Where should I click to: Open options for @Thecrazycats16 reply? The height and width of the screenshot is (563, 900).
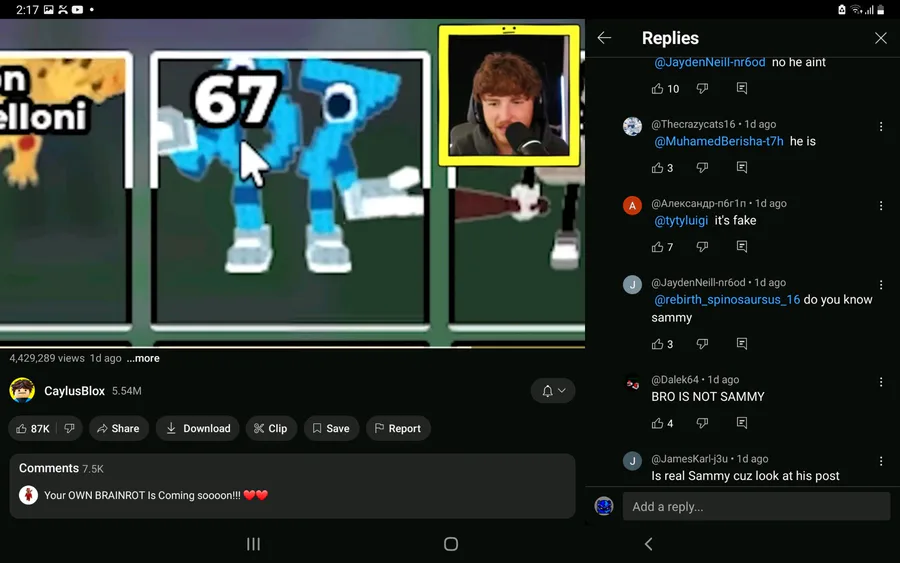click(881, 126)
